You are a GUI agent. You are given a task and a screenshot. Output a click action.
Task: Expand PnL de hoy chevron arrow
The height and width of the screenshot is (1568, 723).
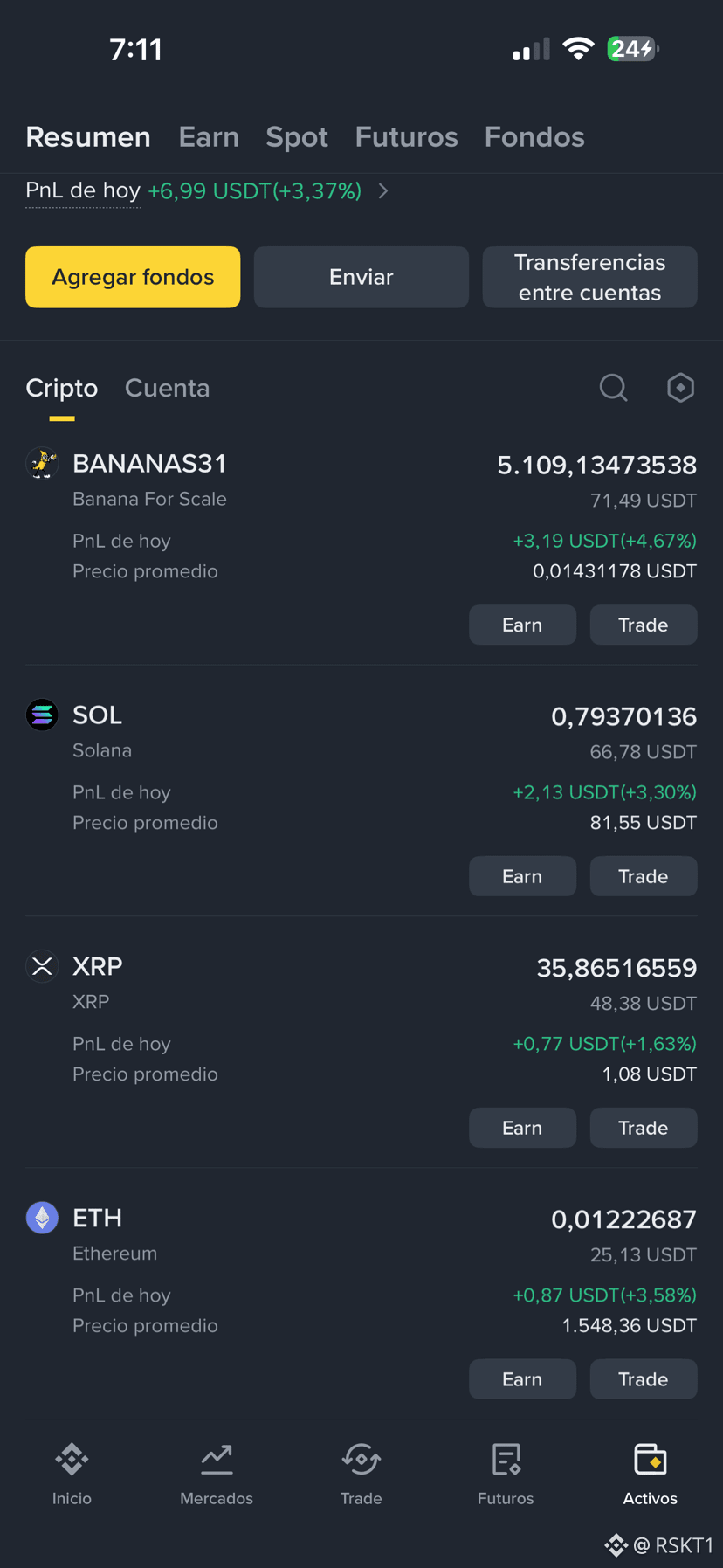pos(383,190)
